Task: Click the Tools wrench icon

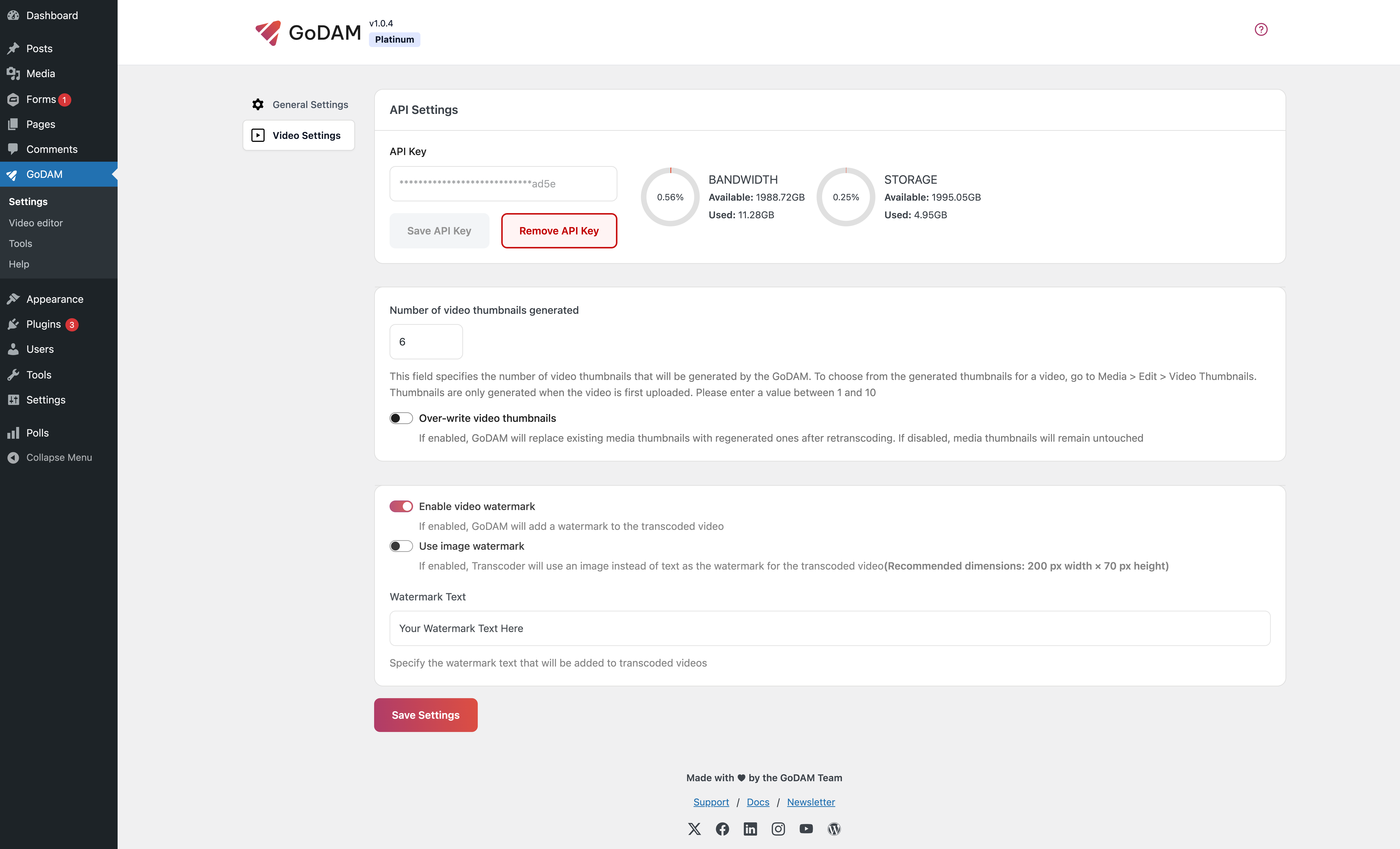Action: (x=13, y=374)
